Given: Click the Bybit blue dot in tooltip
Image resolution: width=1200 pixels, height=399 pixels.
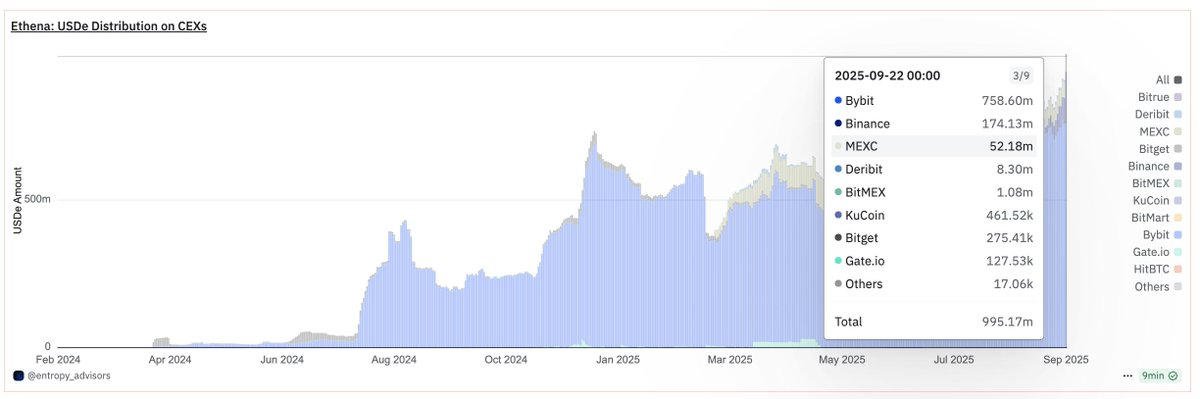Looking at the screenshot, I should 838,101.
